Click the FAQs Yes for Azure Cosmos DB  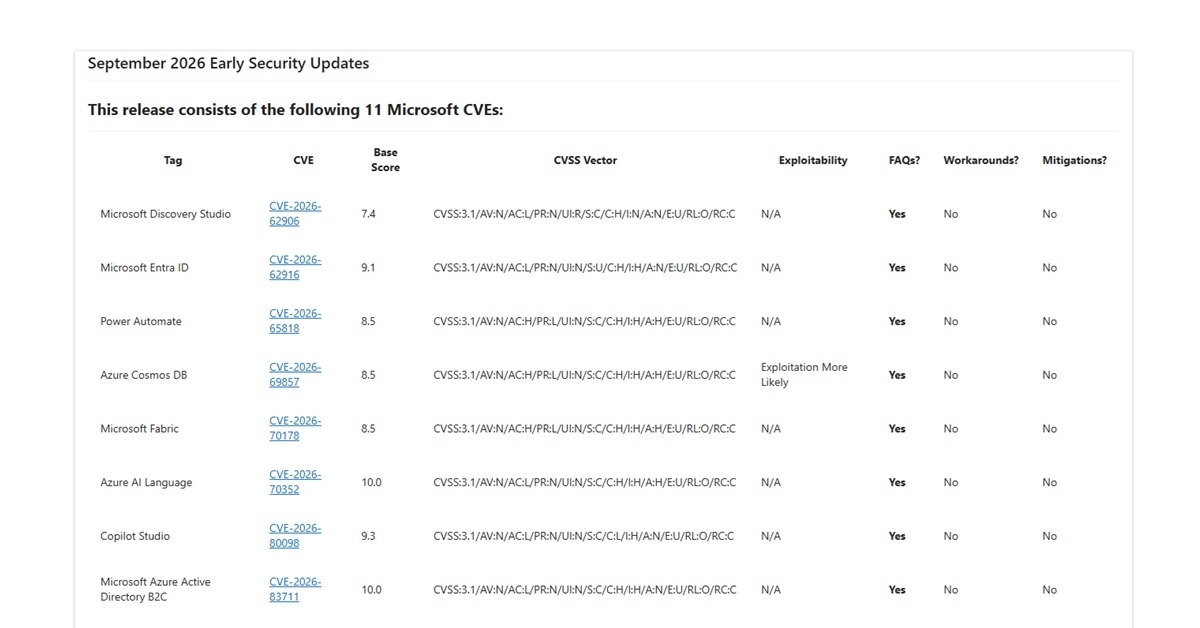[x=897, y=375]
